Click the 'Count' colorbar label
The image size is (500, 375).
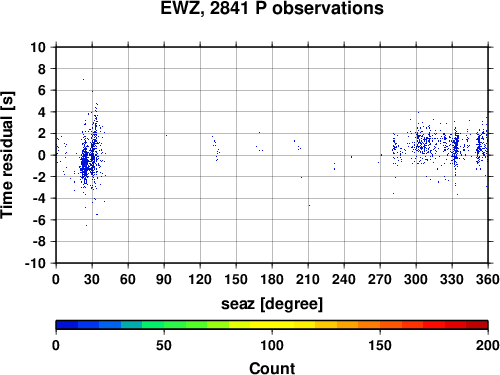coord(272,368)
